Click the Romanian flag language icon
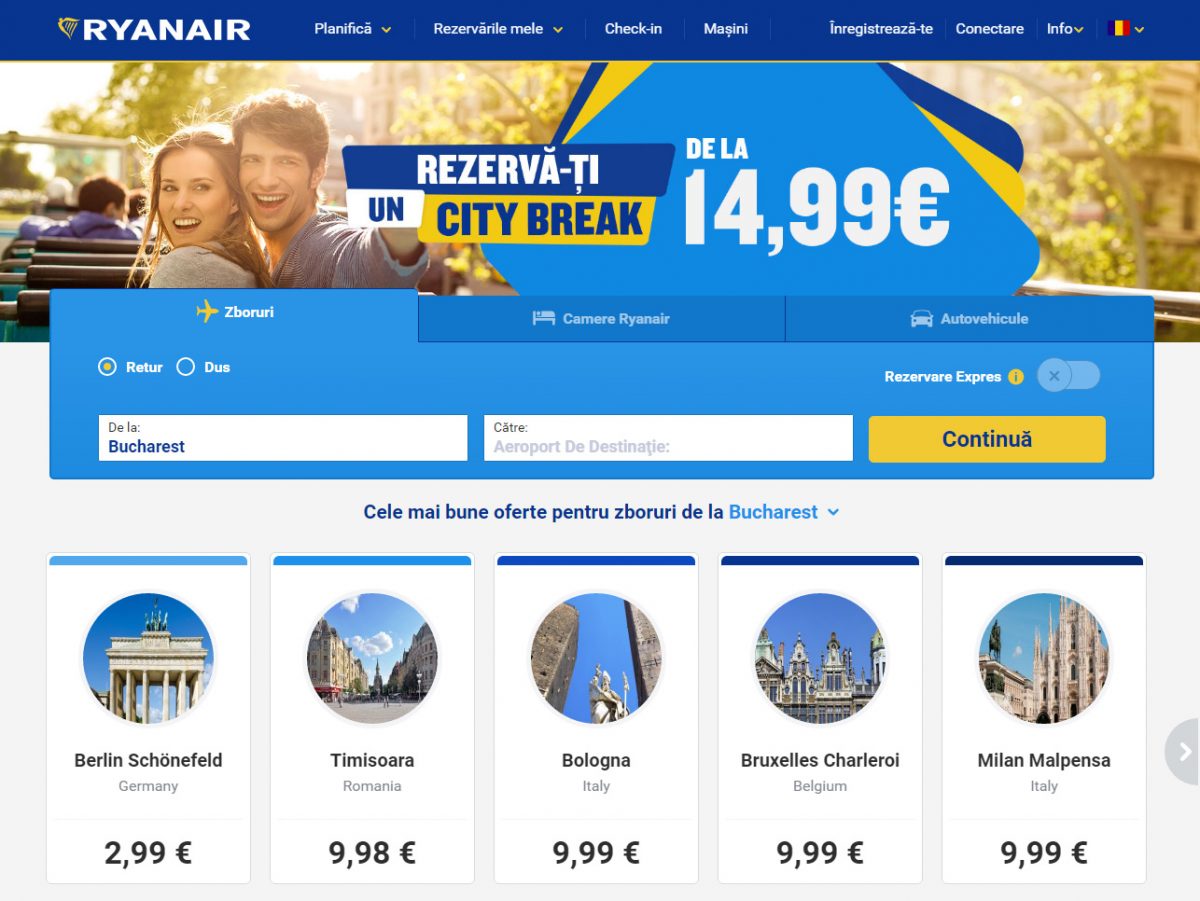Image resolution: width=1200 pixels, height=901 pixels. 1119,28
